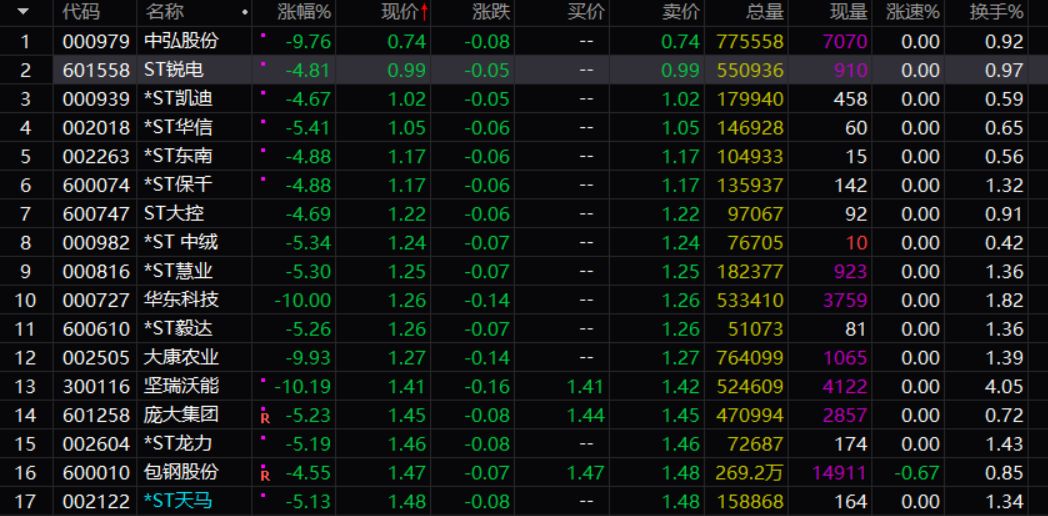This screenshot has width=1048, height=516.
Task: Sort by the 代码 column header
Action: tap(81, 11)
